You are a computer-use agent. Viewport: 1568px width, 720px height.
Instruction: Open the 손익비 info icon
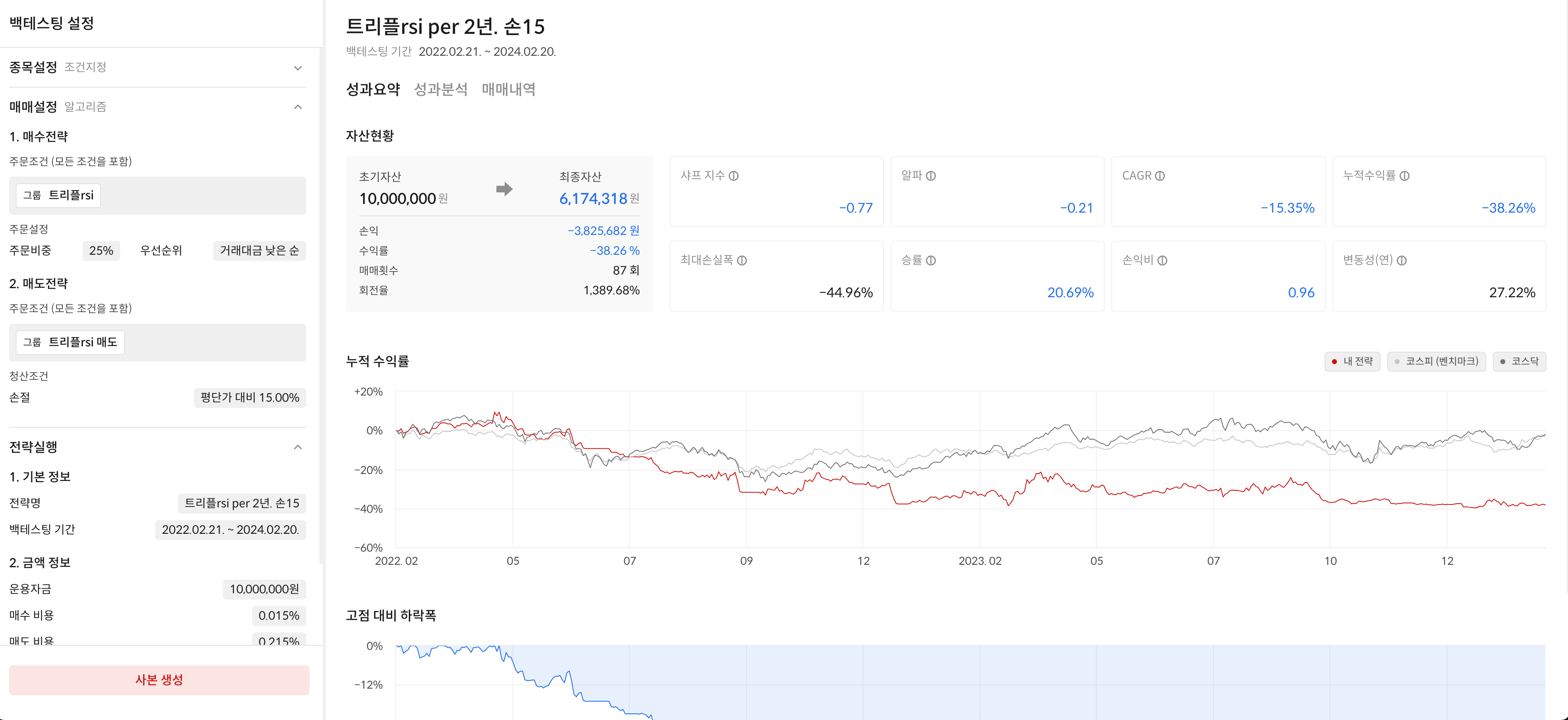click(1162, 261)
